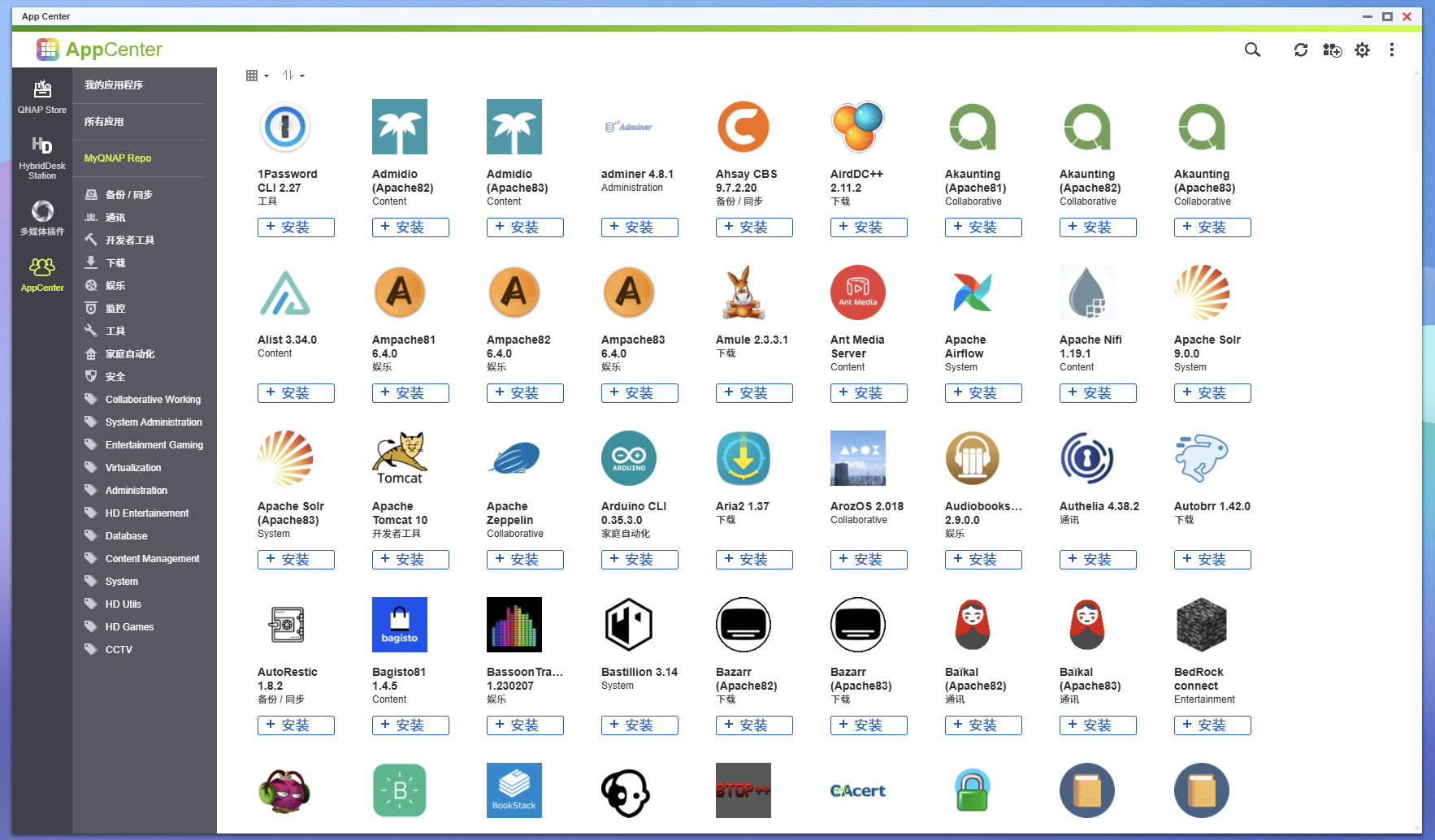Install Ampache82 6.4.0
Screen dimensions: 1435x840
(x=525, y=393)
